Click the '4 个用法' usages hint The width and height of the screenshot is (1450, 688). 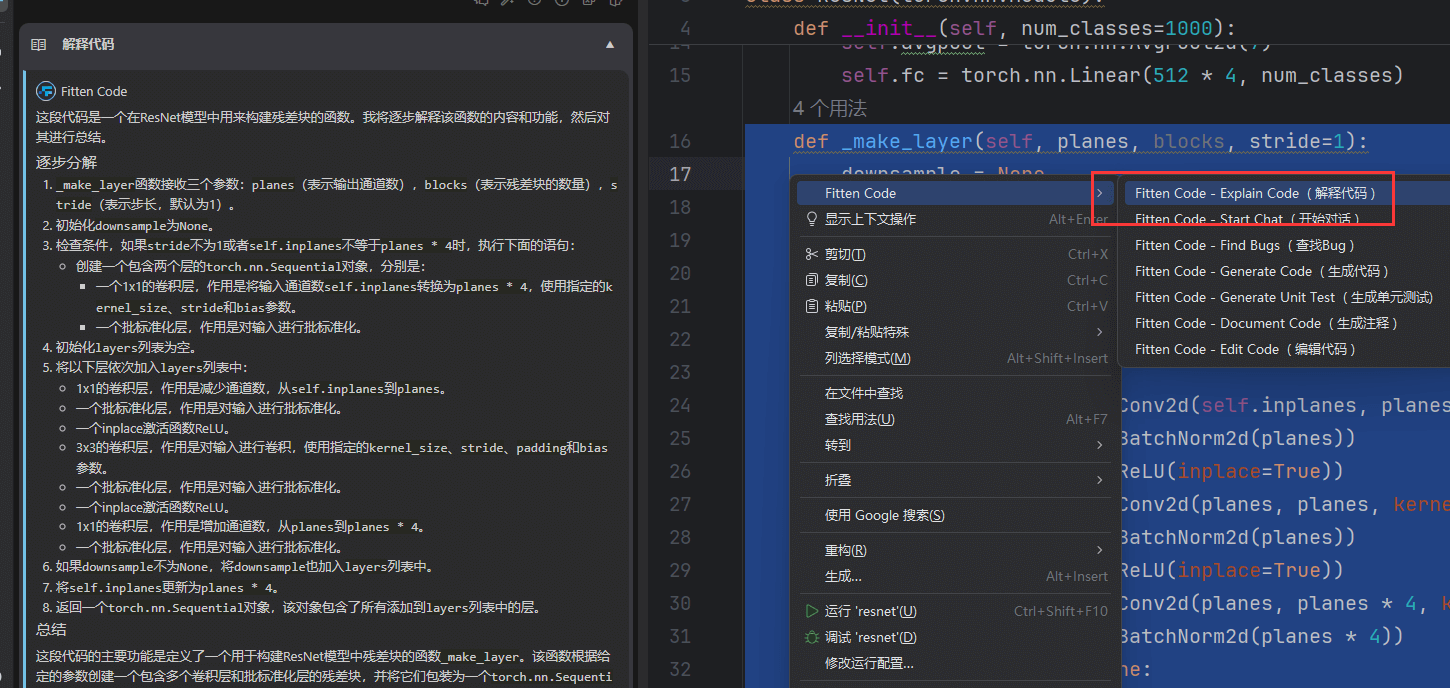coord(830,108)
